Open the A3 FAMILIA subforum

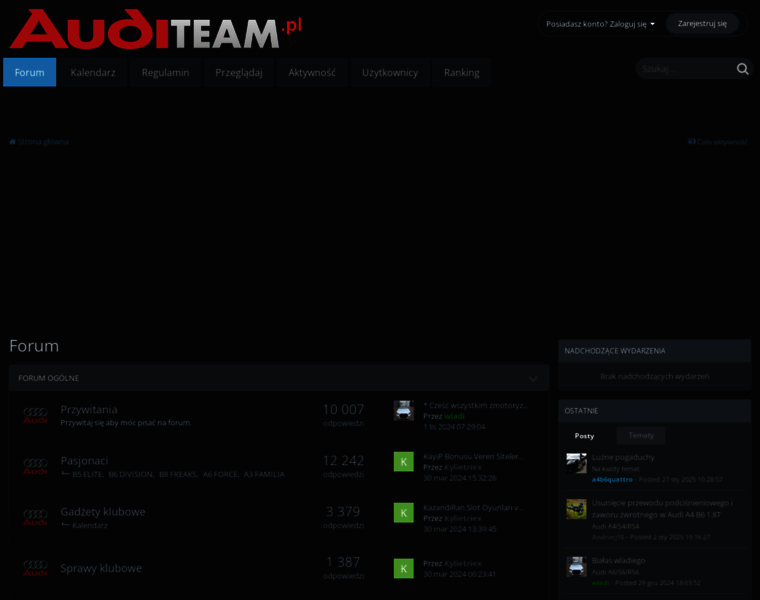click(264, 474)
